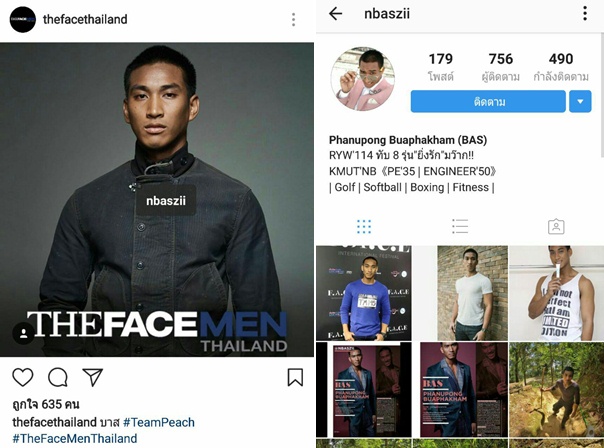Open nbaszii profile options menu
Screen dimensions: 604x448
click(585, 14)
